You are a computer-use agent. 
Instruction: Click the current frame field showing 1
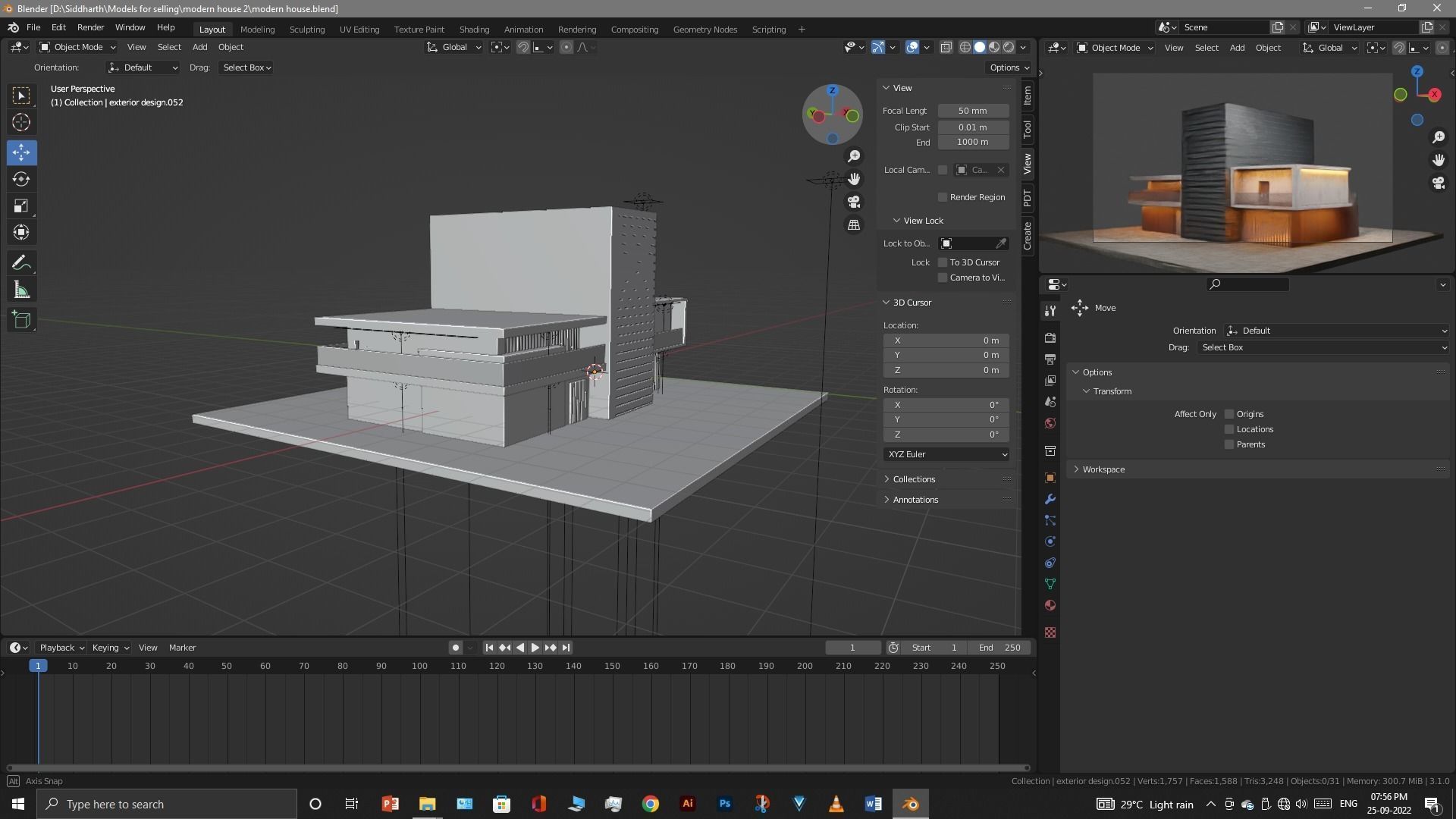pos(852,648)
